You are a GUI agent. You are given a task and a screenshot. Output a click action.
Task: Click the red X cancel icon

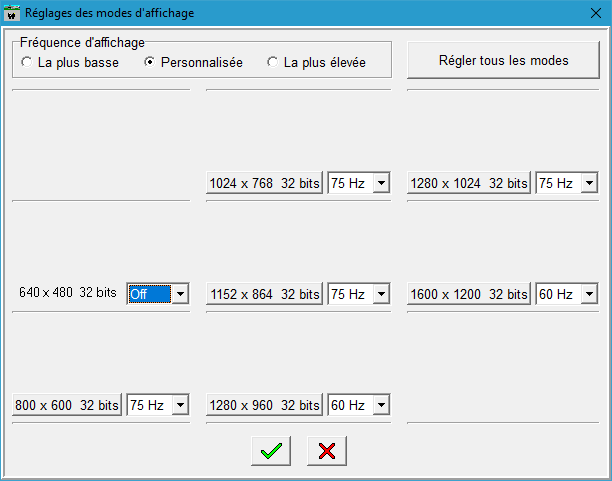tap(326, 451)
